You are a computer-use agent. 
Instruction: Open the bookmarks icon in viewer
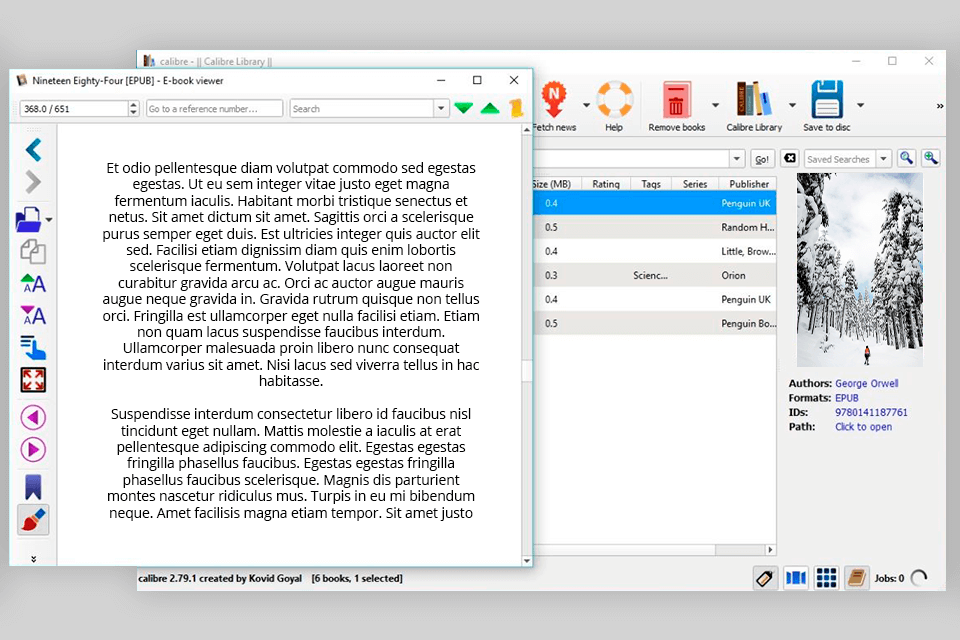(33, 488)
